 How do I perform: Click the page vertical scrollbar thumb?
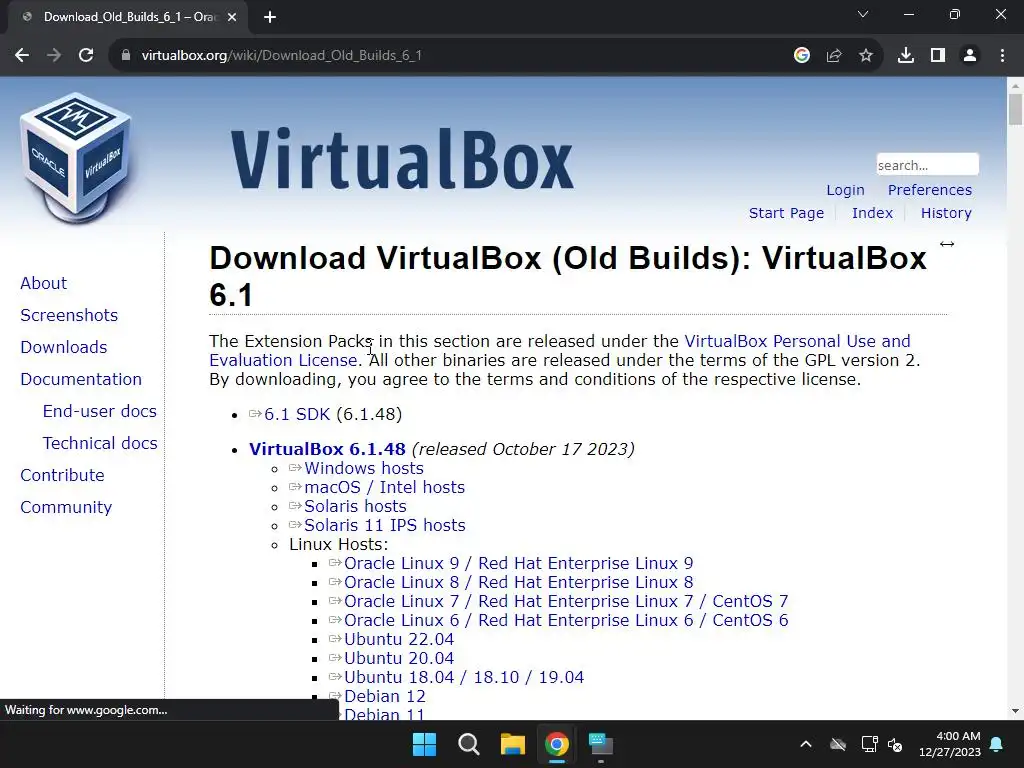tap(1015, 108)
